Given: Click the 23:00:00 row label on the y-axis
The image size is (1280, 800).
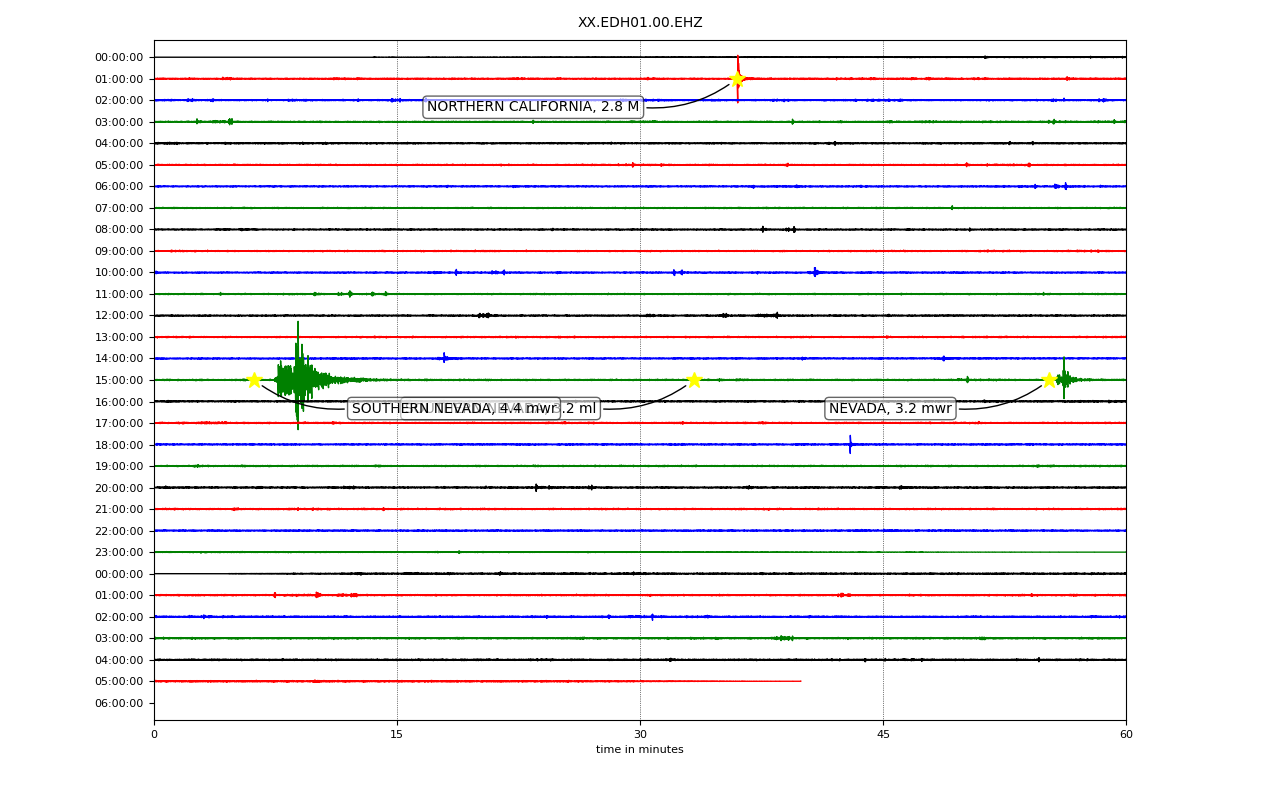Looking at the screenshot, I should pyautogui.click(x=119, y=552).
